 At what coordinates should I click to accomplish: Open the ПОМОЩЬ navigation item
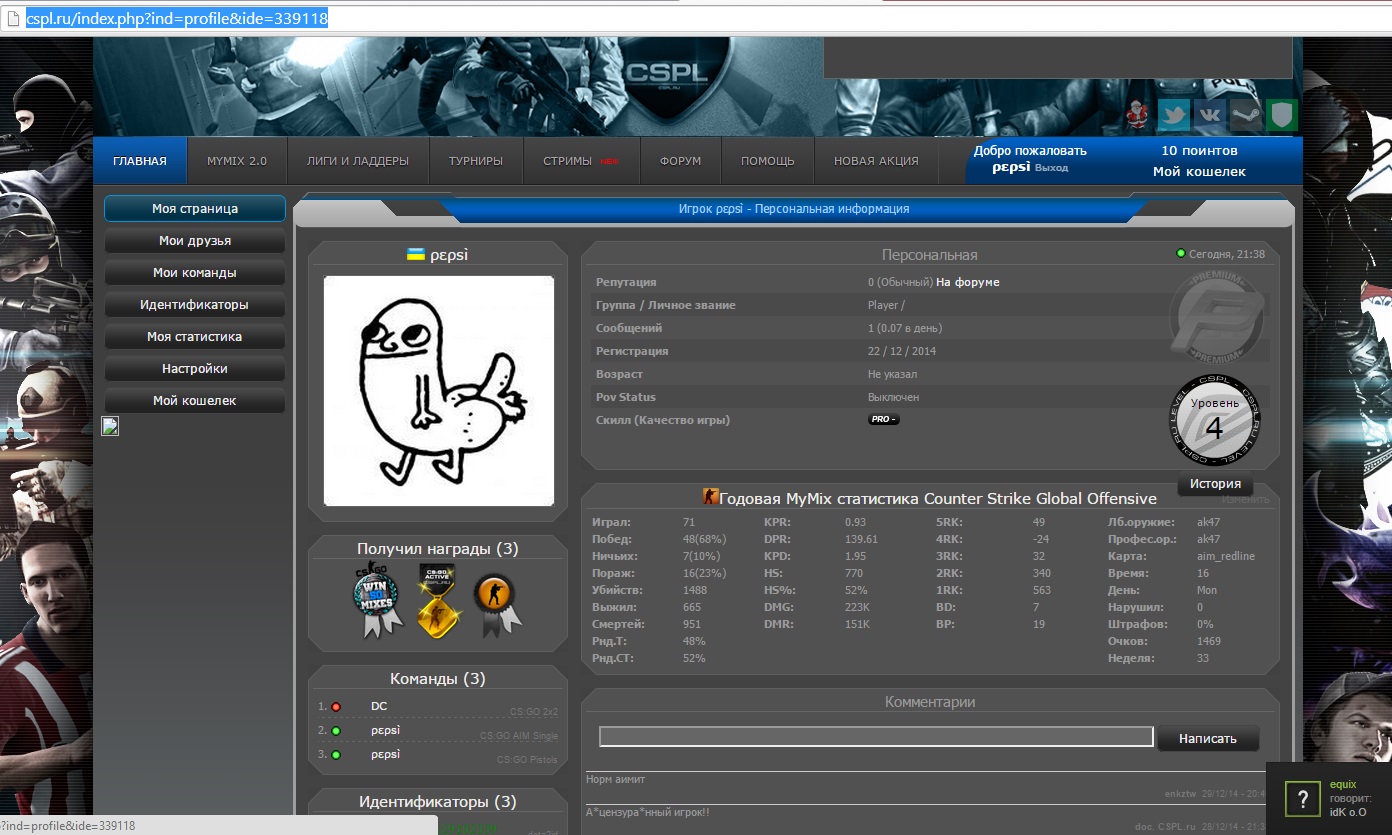768,161
